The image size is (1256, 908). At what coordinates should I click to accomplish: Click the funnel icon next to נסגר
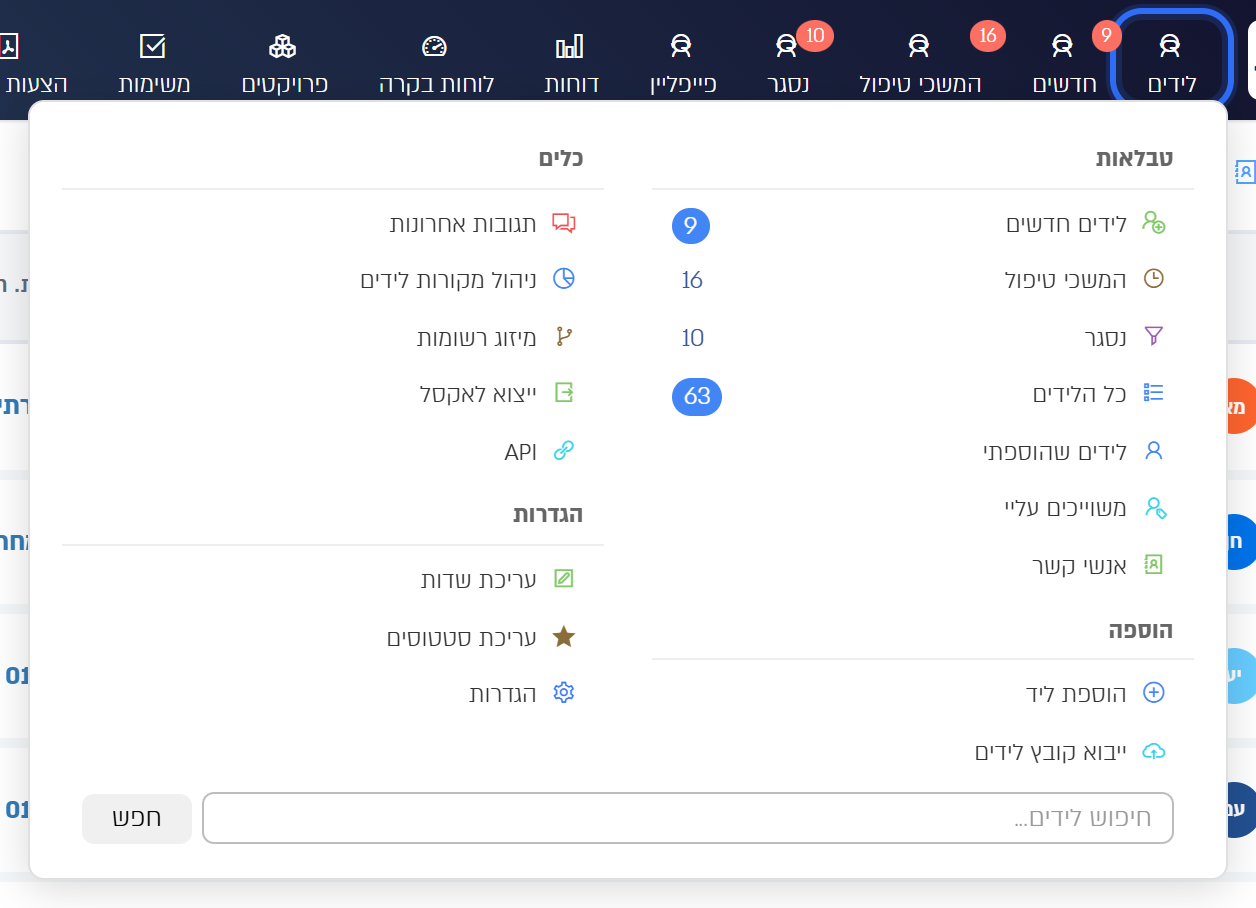point(1154,337)
